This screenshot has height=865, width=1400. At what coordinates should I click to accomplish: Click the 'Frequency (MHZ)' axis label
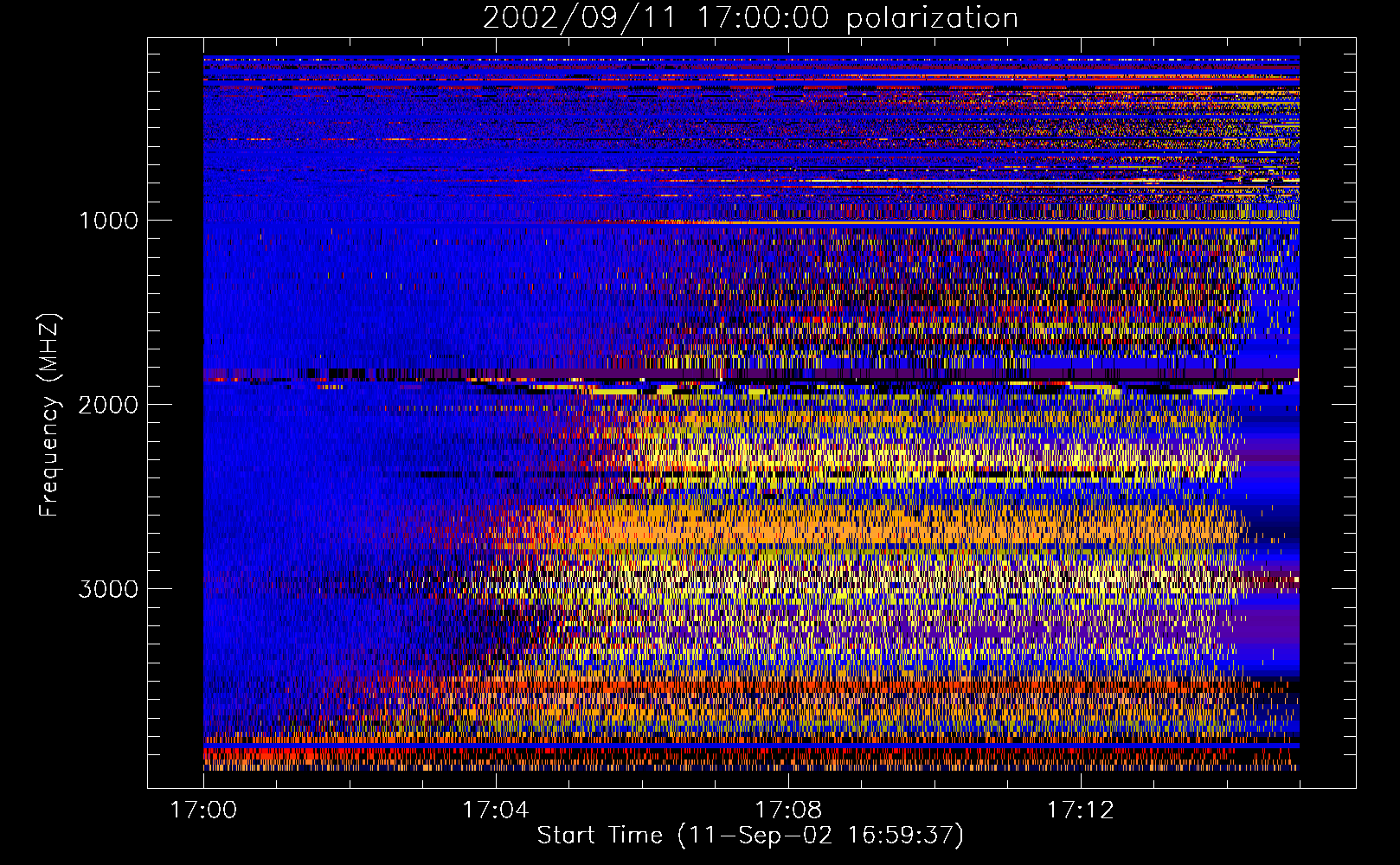[49, 415]
